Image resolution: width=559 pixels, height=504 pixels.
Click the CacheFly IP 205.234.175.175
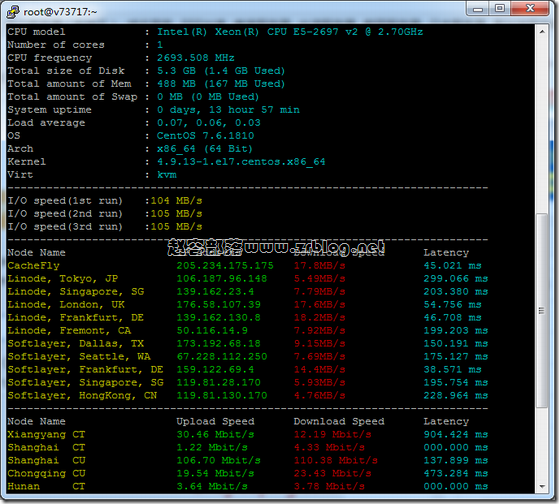pyautogui.click(x=225, y=266)
